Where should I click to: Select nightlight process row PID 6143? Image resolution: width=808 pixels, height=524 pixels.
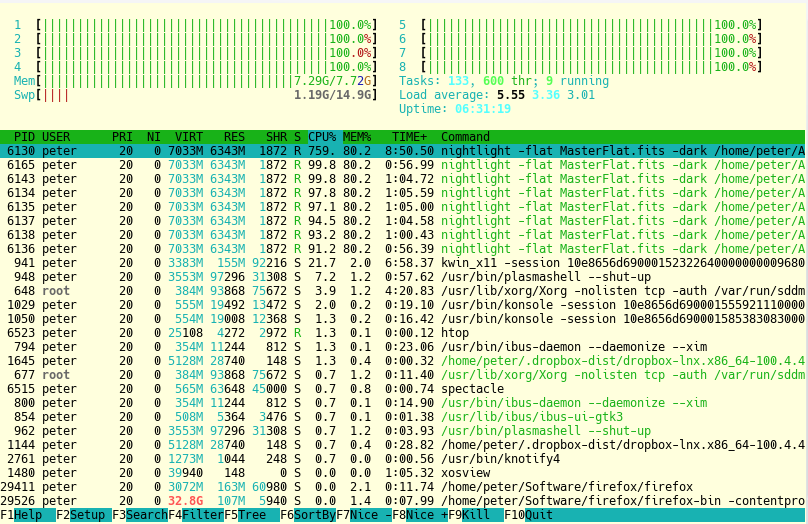click(402, 179)
